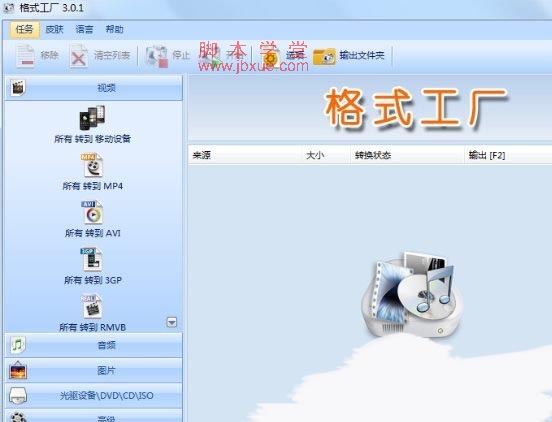The image size is (552, 422).
Task: Open the 任务 (Task) menu
Action: [24, 29]
